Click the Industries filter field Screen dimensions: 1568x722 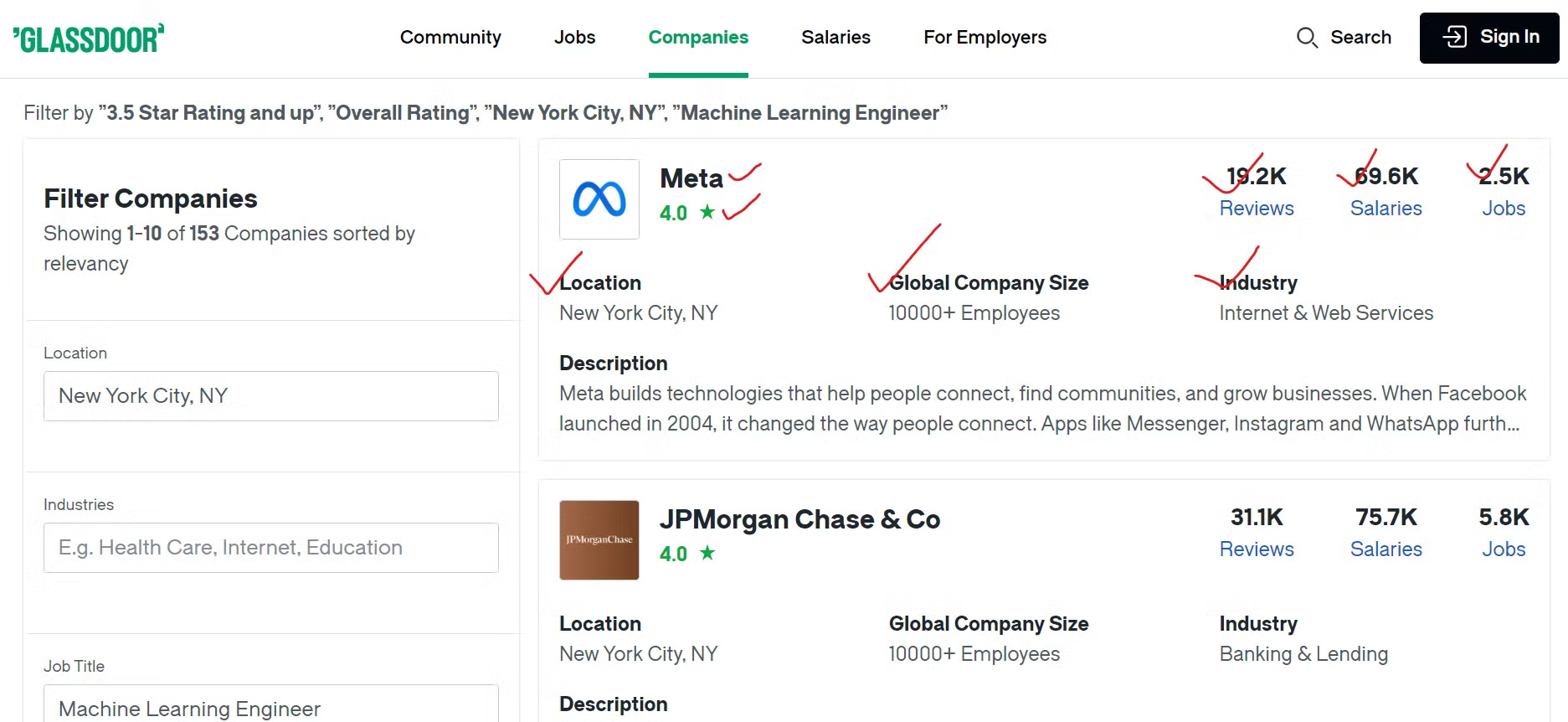pos(270,547)
